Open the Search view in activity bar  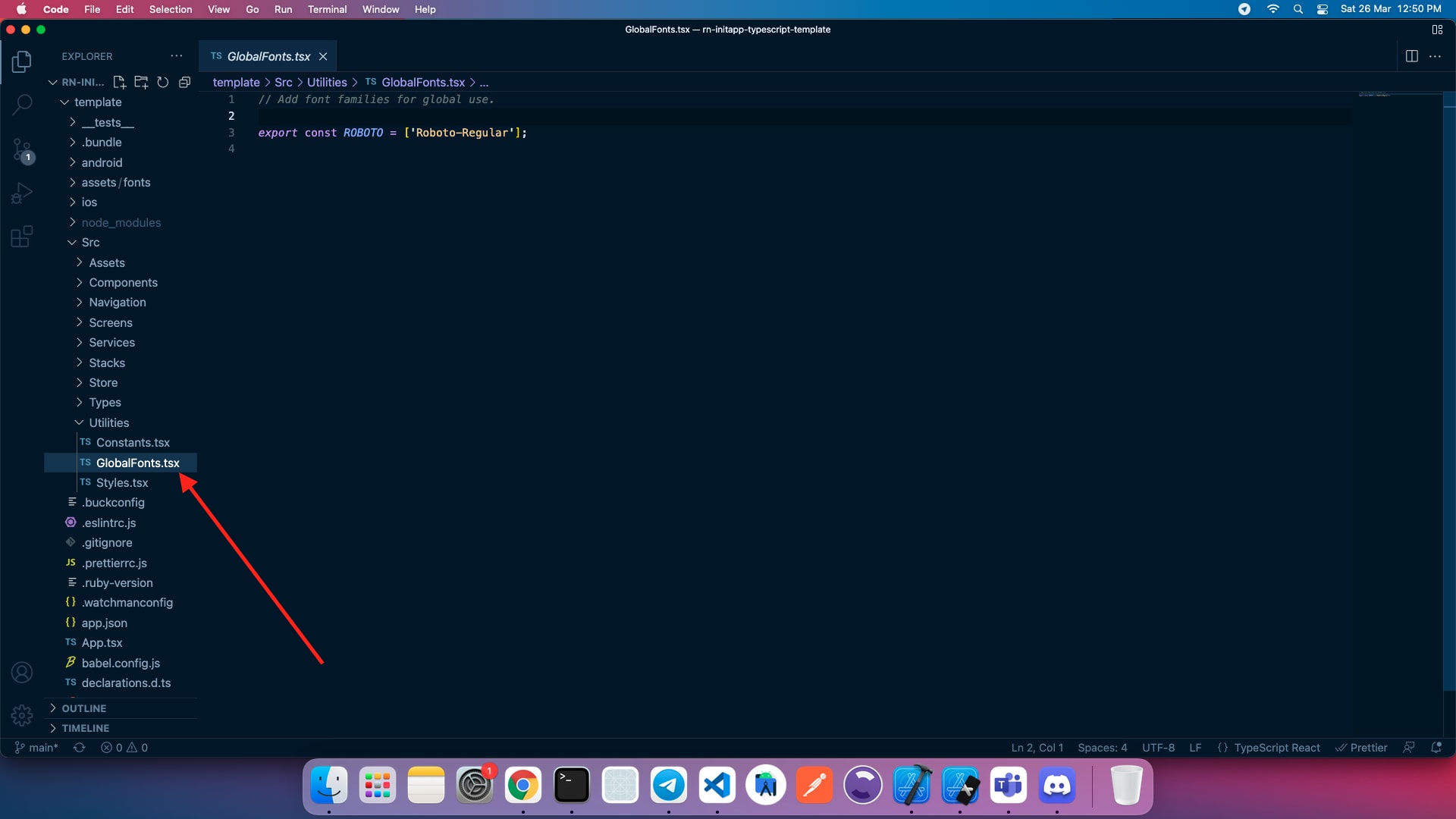[x=21, y=105]
